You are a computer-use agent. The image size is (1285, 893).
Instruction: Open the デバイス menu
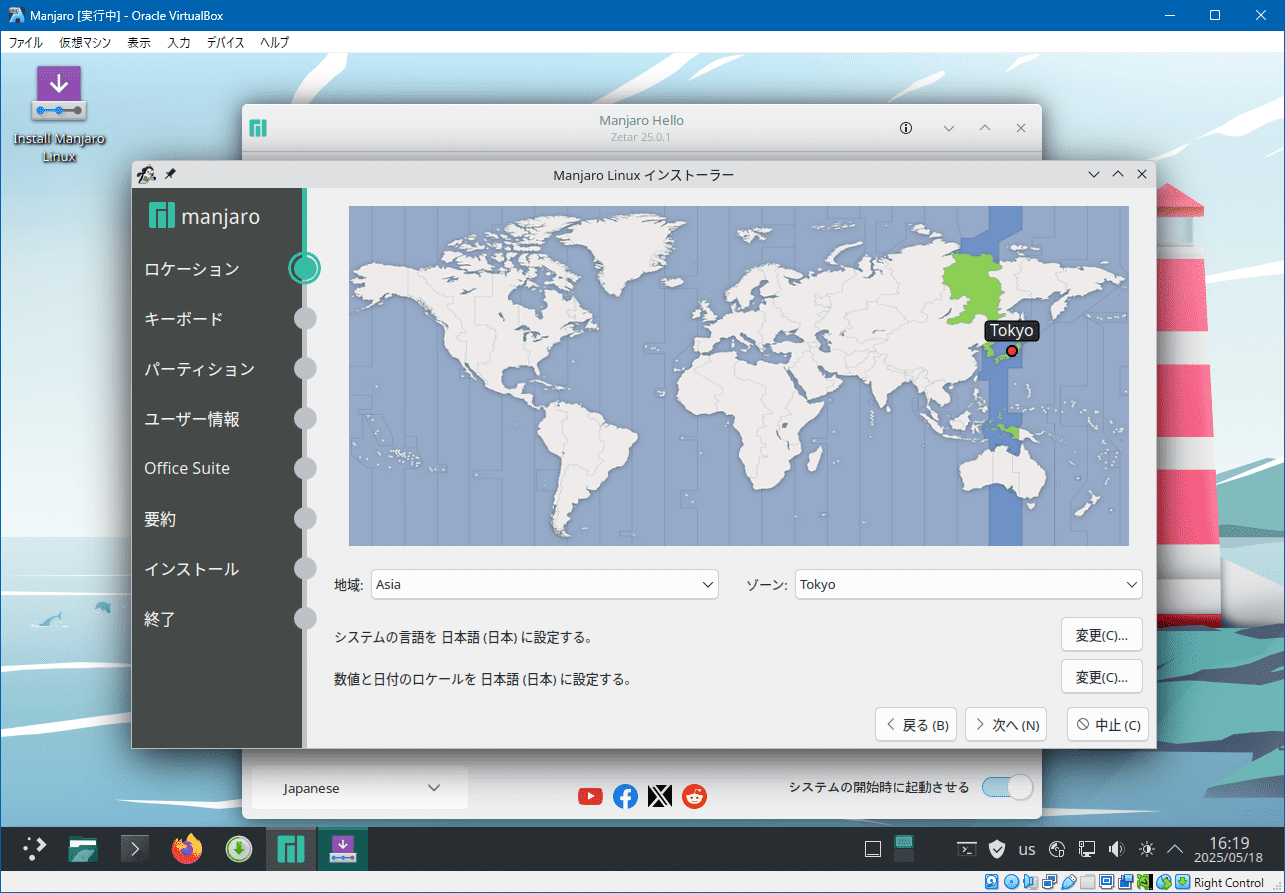(x=226, y=42)
